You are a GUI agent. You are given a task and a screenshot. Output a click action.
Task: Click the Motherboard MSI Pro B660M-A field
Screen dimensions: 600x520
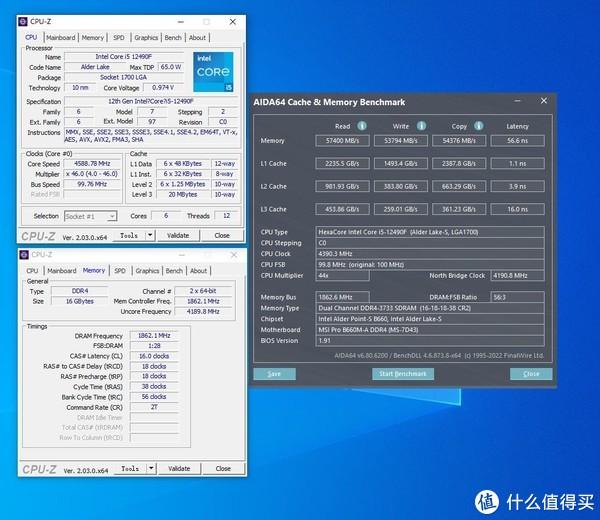click(430, 330)
